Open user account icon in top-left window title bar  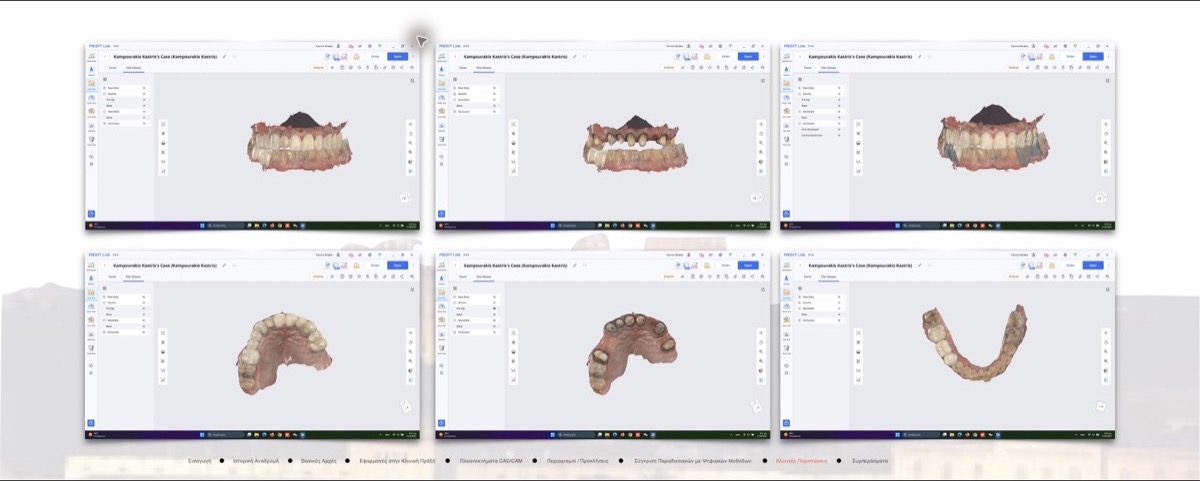point(338,46)
